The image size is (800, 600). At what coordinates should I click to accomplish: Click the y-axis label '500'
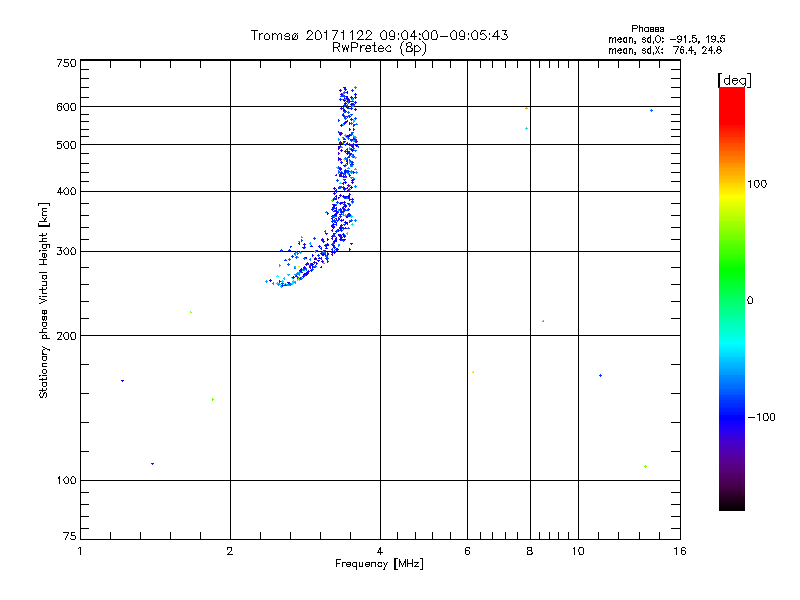click(x=66, y=145)
